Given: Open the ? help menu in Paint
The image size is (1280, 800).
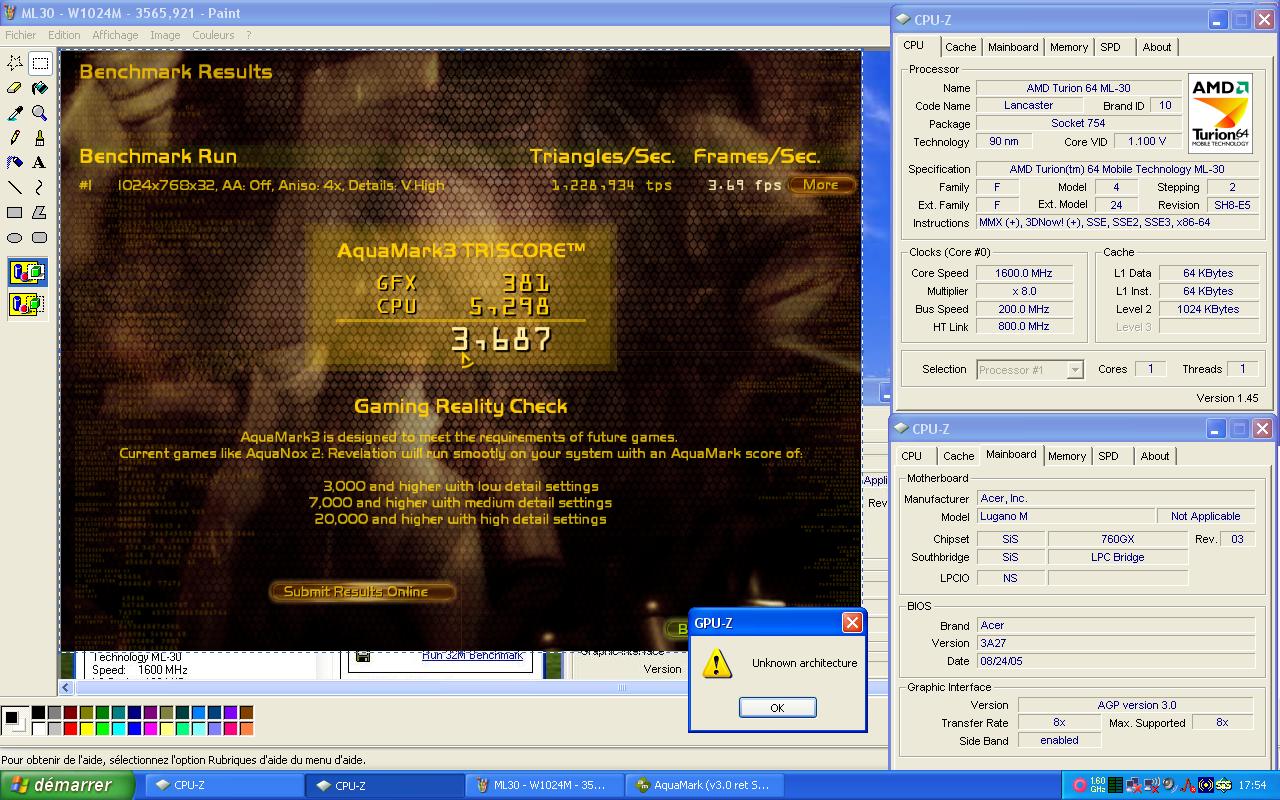Looking at the screenshot, I should [x=249, y=35].
